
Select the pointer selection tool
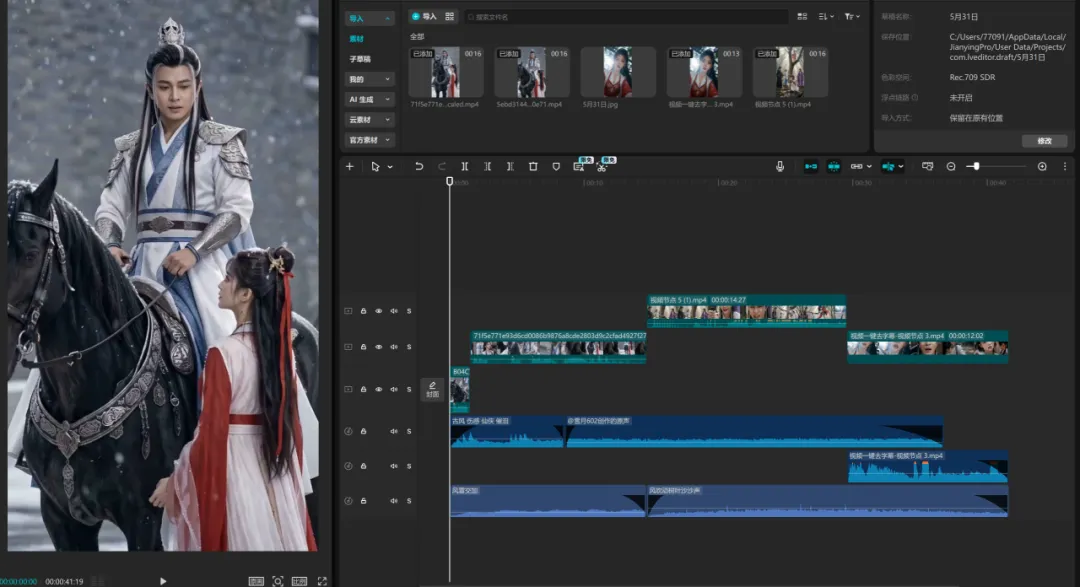375,166
